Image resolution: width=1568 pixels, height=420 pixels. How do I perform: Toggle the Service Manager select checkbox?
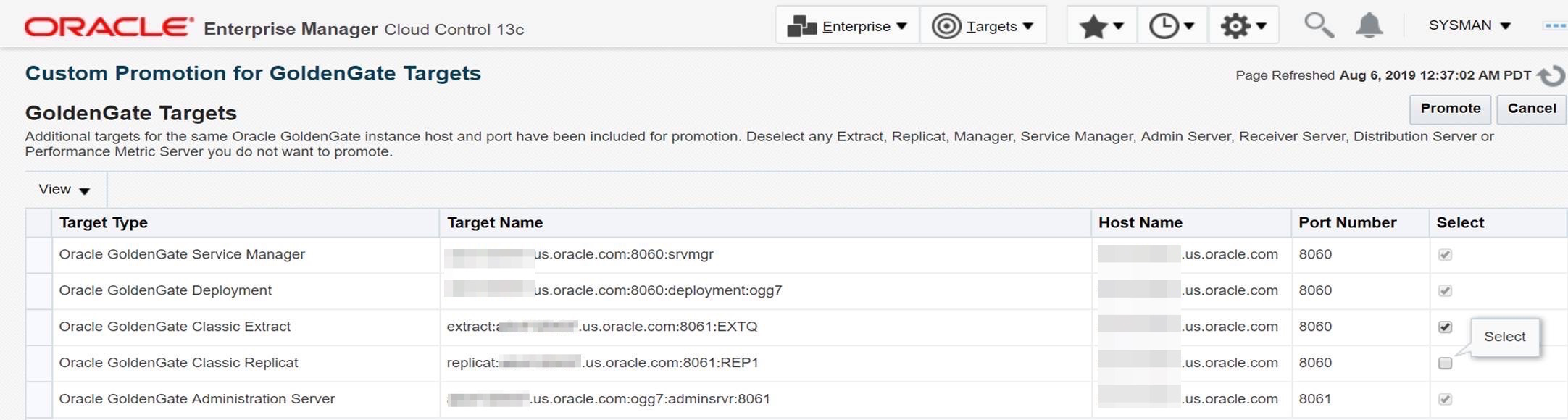pyautogui.click(x=1445, y=254)
